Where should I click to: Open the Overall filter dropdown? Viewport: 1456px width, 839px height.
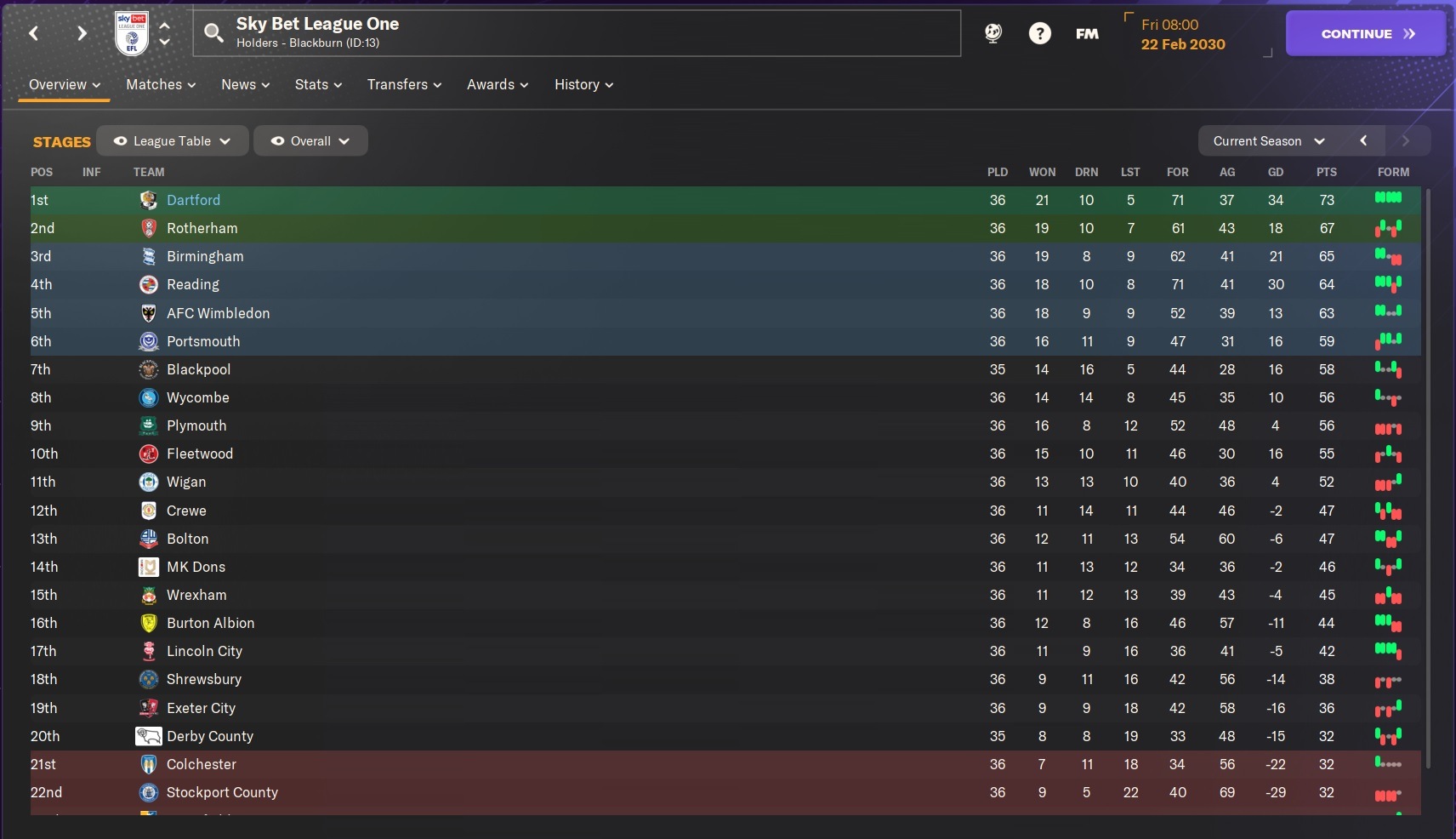pos(310,141)
